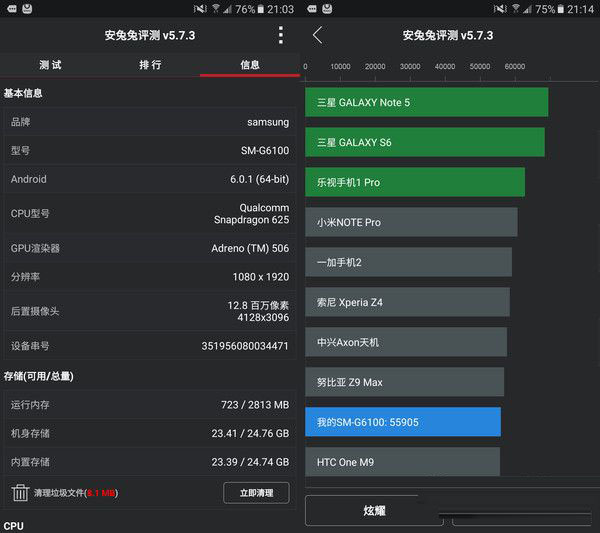Tap the second notification icon in right status bar

coord(327,8)
